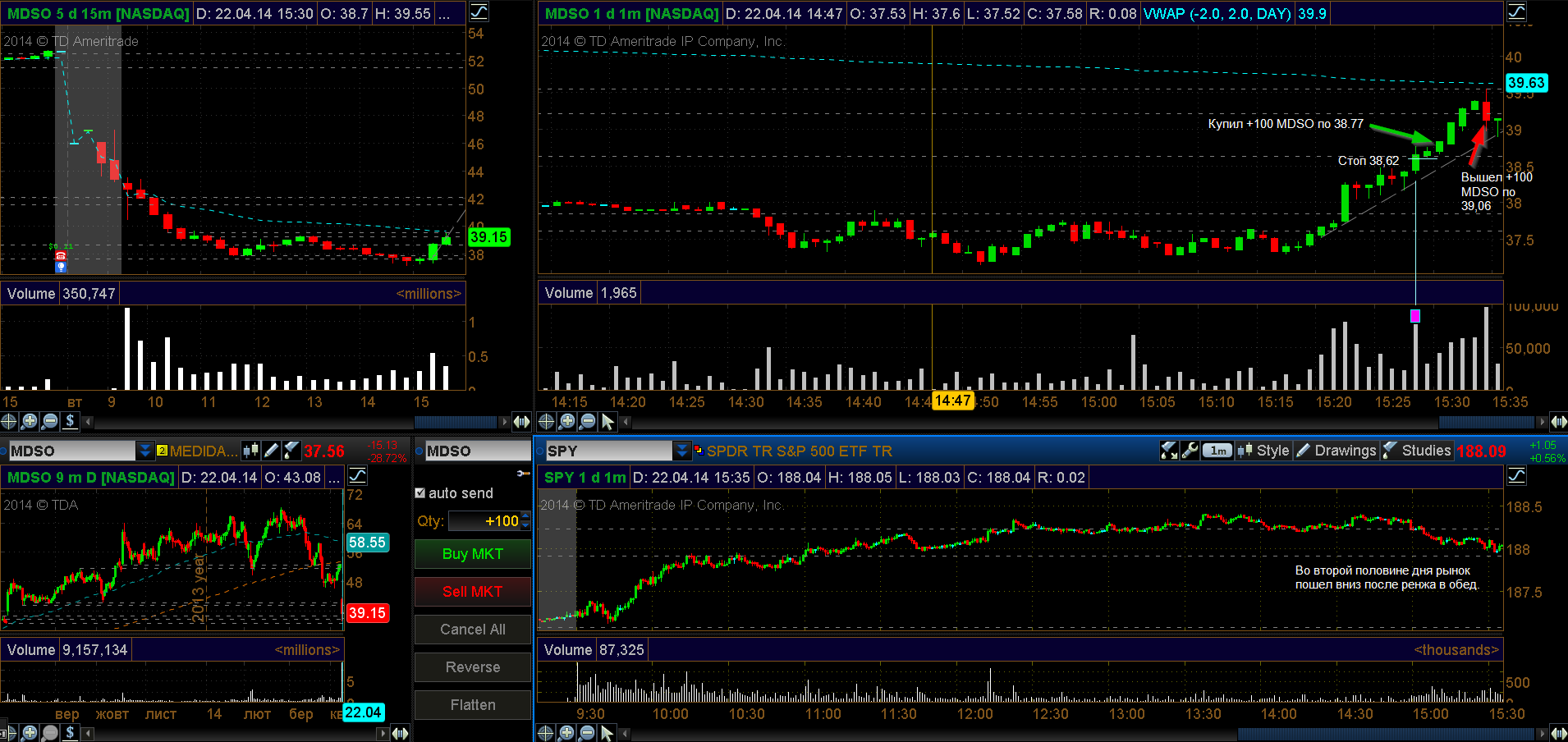
Task: Open pencil Drawings icon on MDSO daily chart
Action: 272,451
